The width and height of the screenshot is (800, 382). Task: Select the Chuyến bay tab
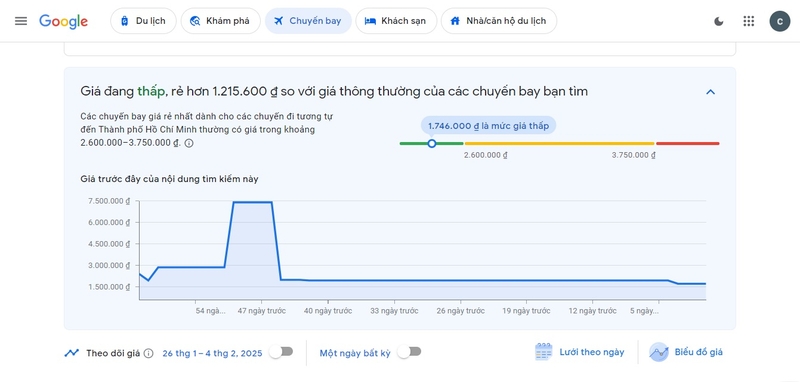pyautogui.click(x=308, y=21)
